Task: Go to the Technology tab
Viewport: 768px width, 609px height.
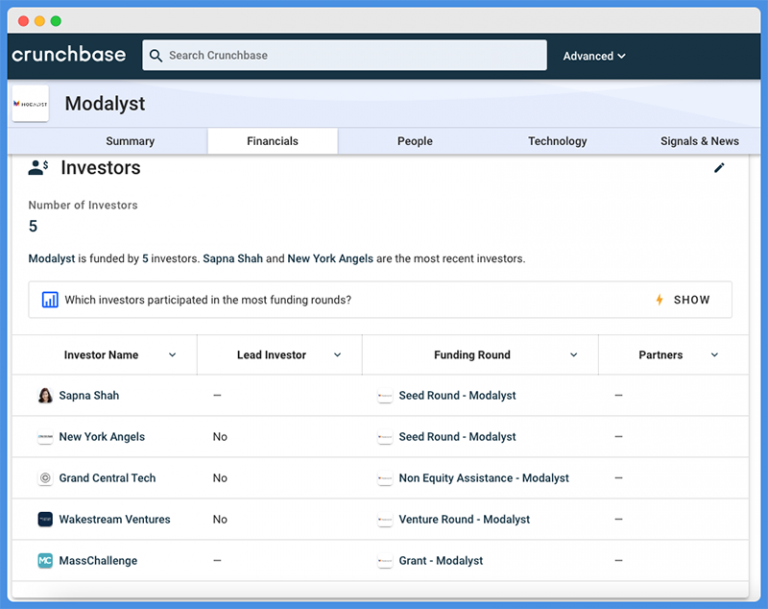Action: click(x=557, y=141)
